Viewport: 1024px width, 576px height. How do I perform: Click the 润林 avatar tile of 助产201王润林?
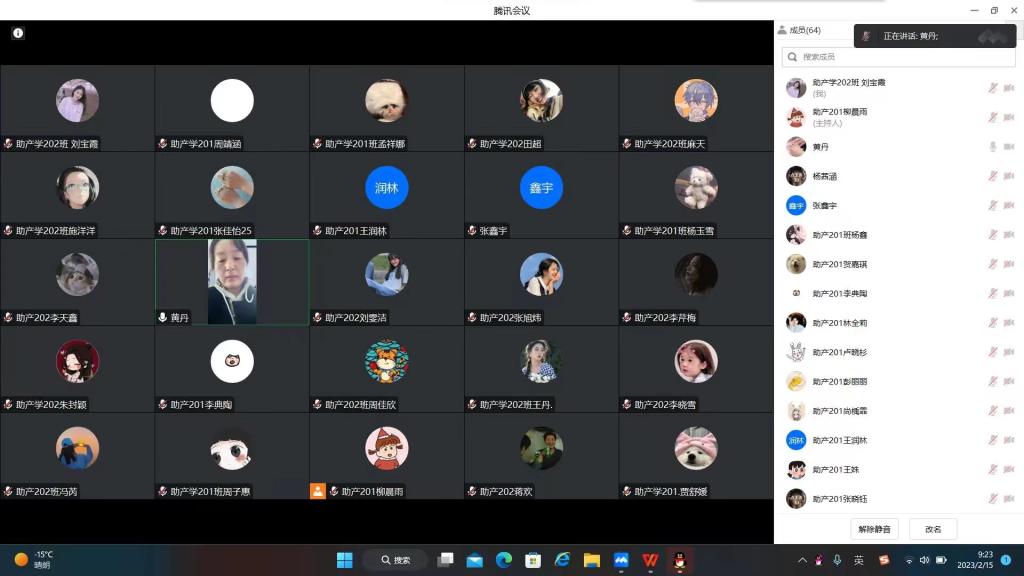coord(387,188)
